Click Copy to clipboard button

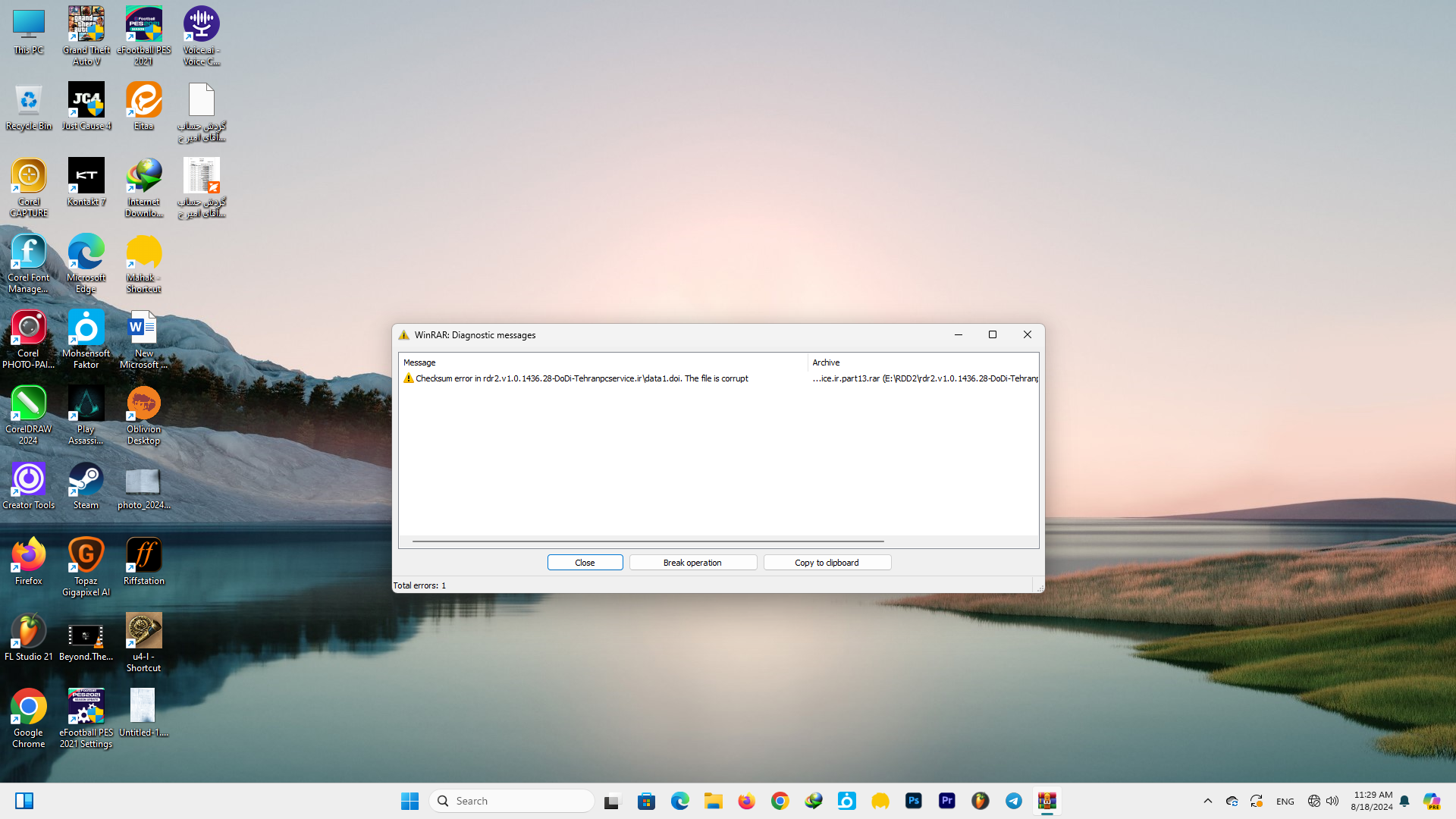827,563
